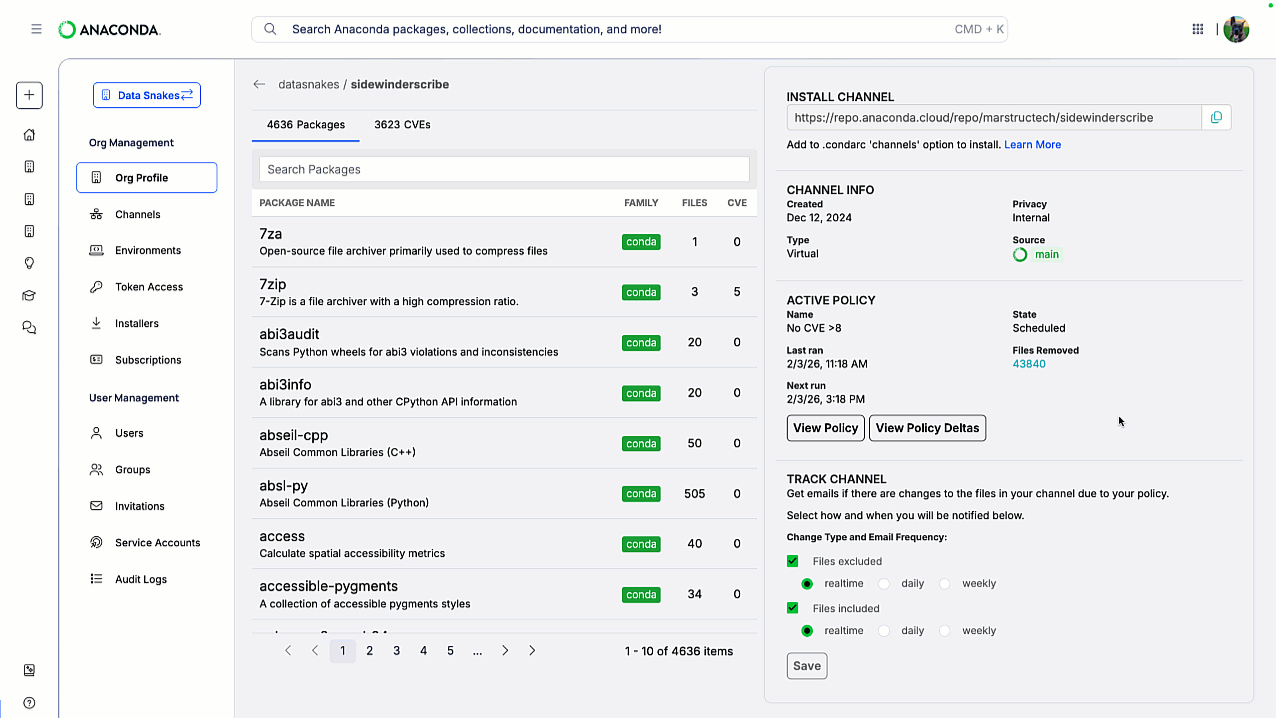Open Channels in Org Management
Image resolution: width=1276 pixels, height=718 pixels.
pyautogui.click(x=137, y=214)
